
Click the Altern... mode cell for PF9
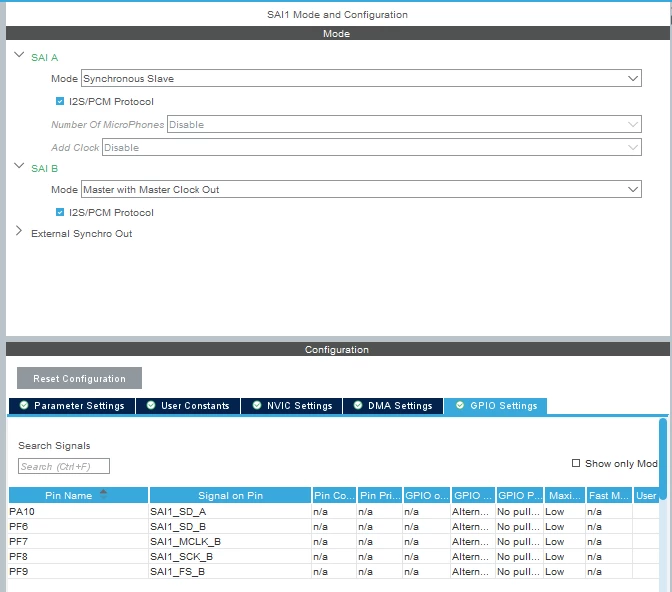[473, 571]
